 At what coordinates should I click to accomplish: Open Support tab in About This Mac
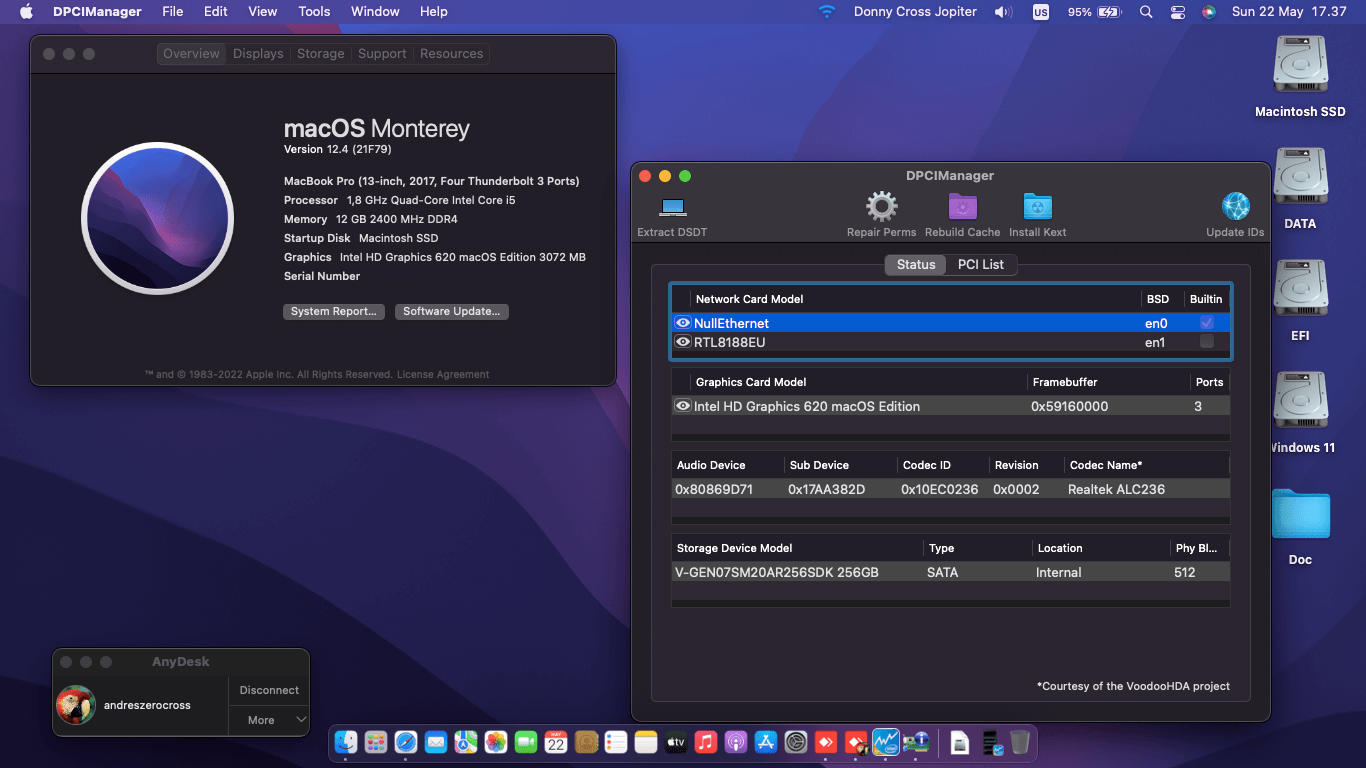382,54
